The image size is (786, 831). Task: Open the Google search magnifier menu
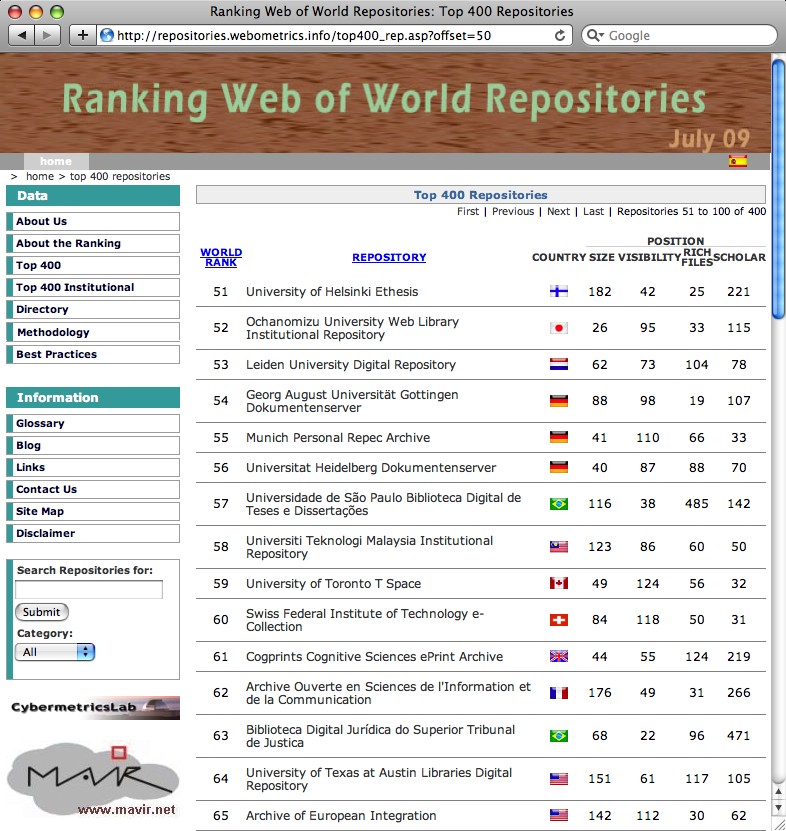click(x=595, y=36)
